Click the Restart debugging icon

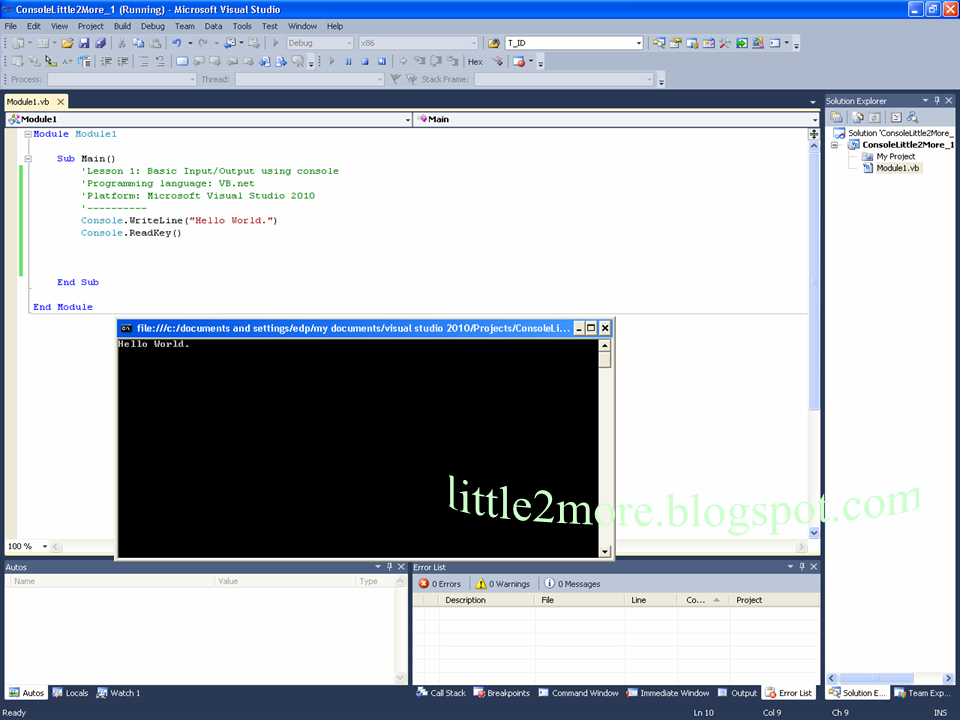381,61
